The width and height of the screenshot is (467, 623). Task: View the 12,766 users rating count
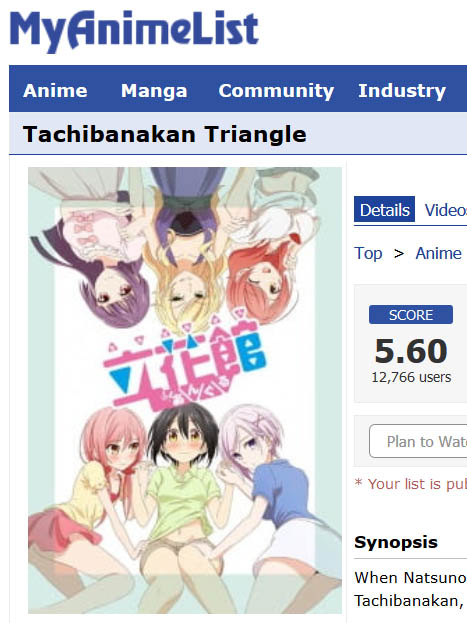411,377
